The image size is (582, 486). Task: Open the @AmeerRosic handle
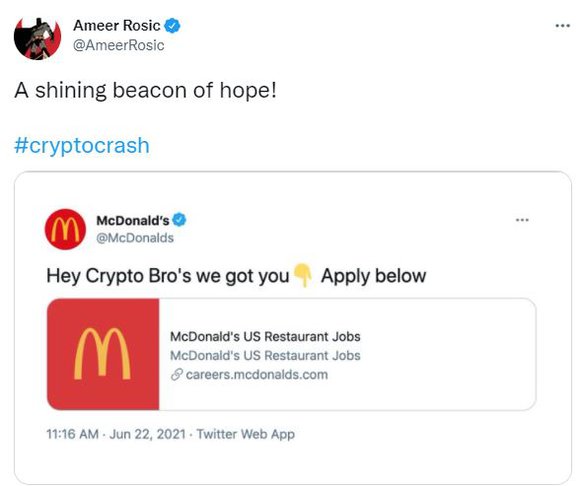[x=119, y=45]
